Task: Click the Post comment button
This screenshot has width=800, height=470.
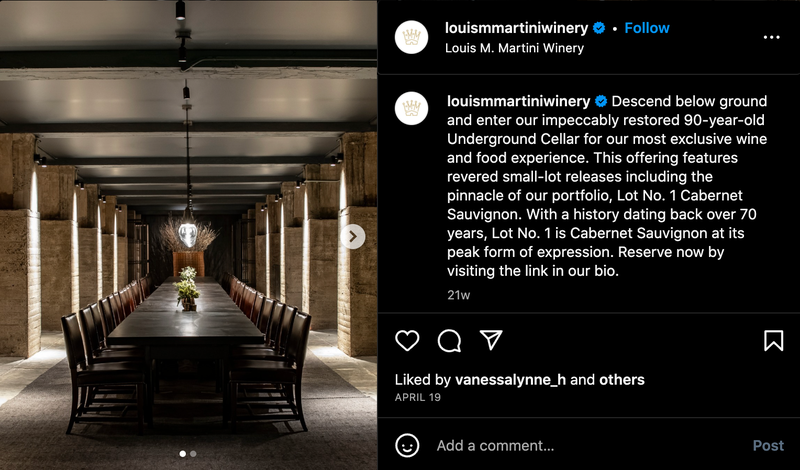Action: 768,446
